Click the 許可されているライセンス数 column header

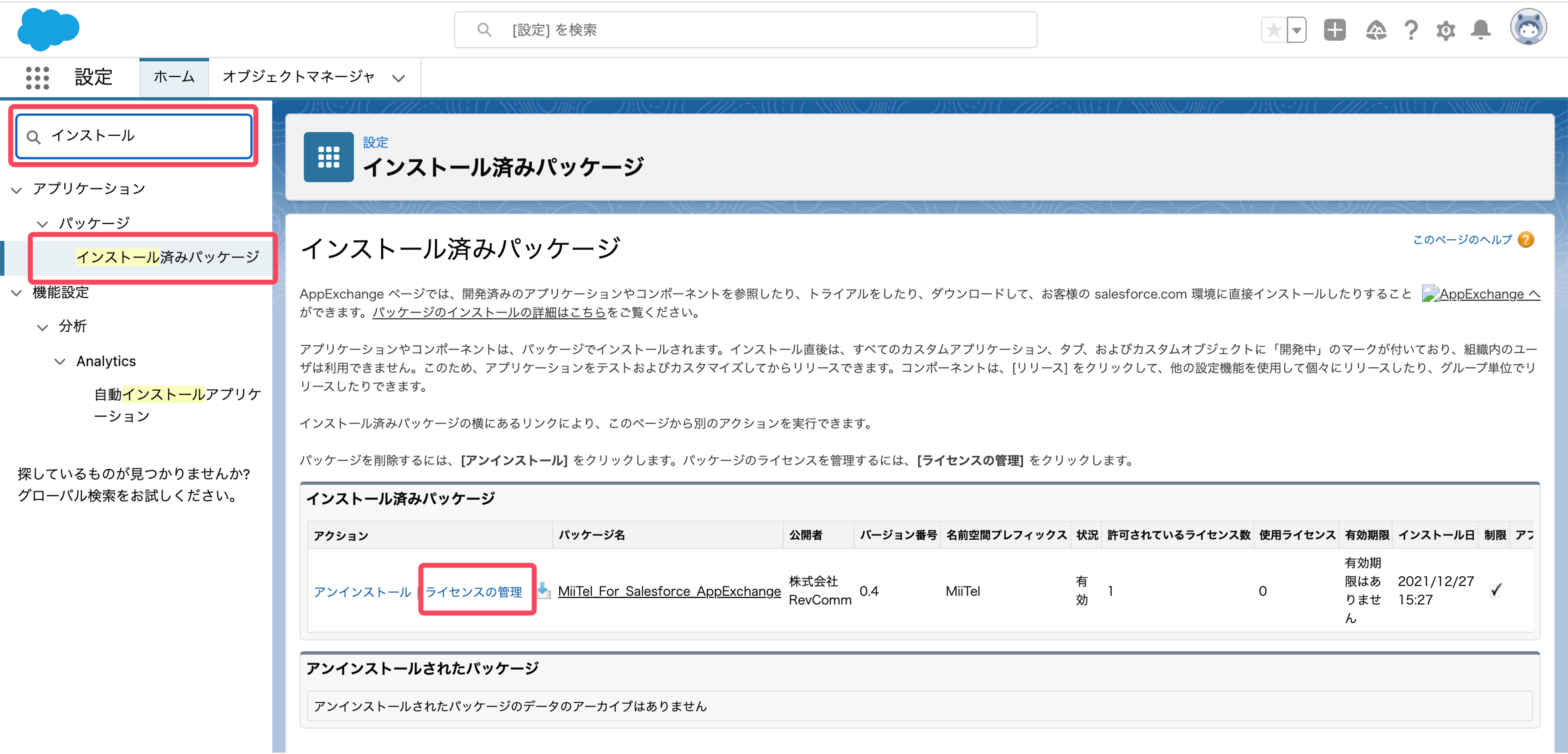coord(1178,535)
